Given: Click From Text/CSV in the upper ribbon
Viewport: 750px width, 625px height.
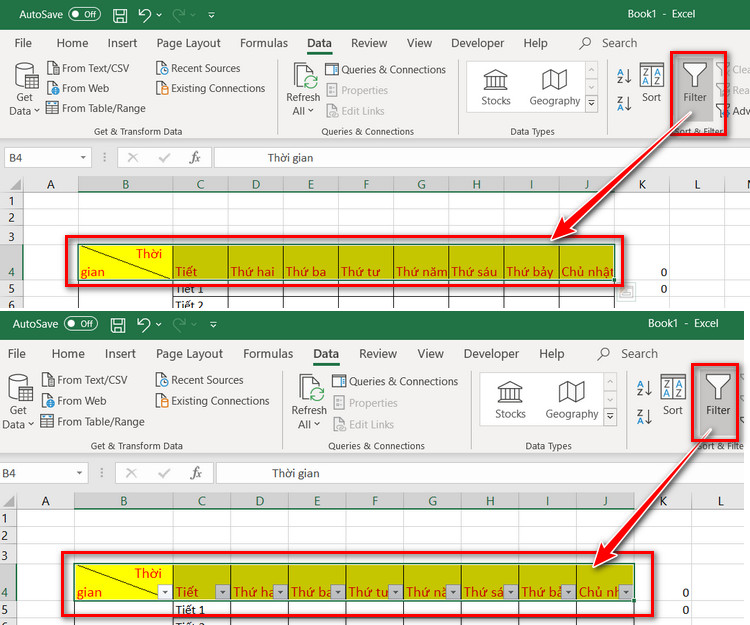Looking at the screenshot, I should coord(88,68).
